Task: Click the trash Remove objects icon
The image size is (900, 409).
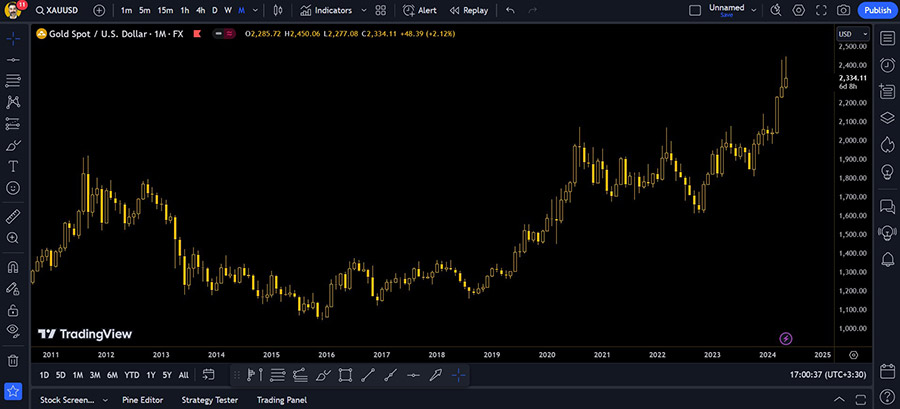Action: pyautogui.click(x=13, y=360)
